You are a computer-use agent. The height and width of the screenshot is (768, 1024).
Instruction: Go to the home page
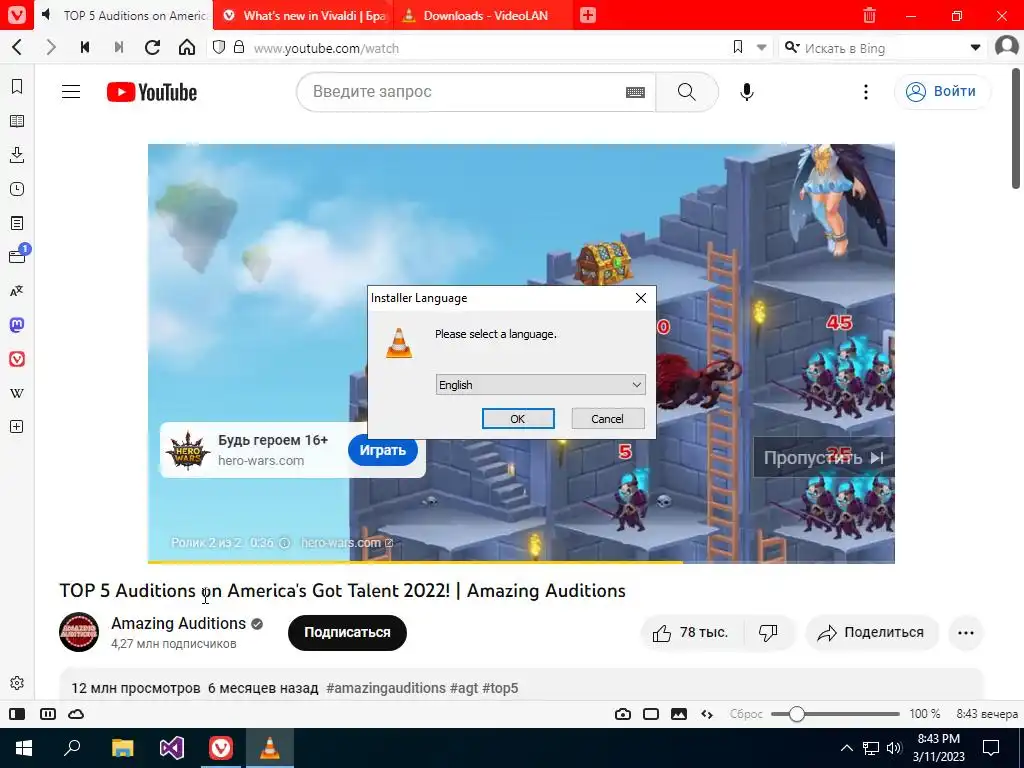[187, 47]
